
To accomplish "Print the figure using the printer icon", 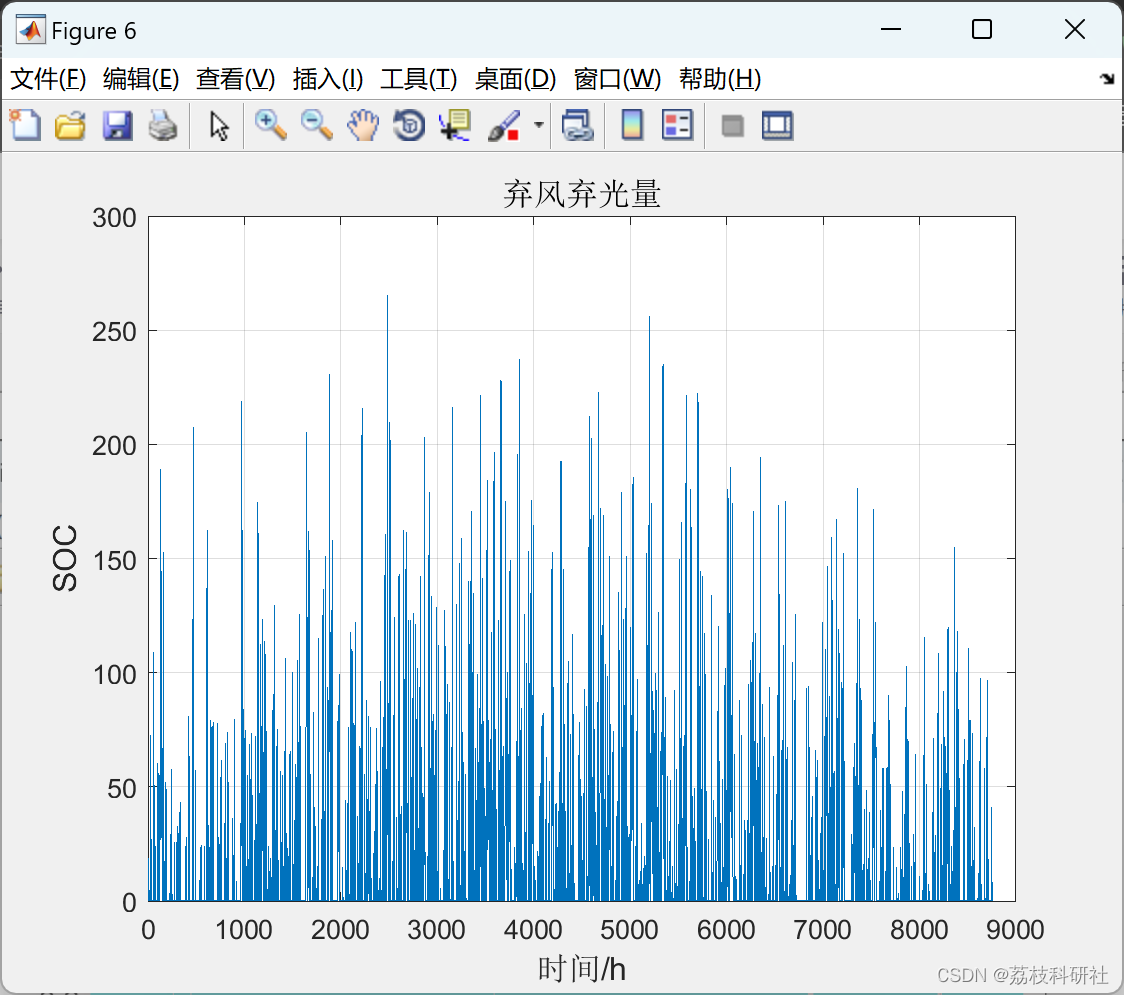I will (x=163, y=125).
